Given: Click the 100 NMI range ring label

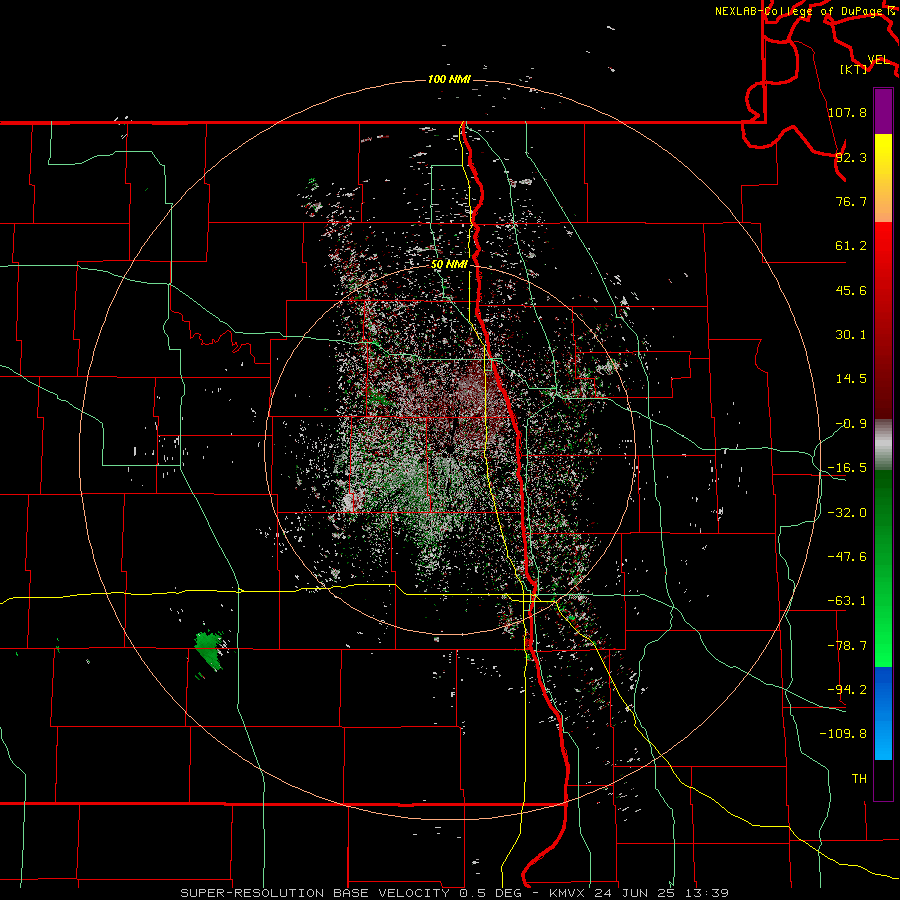Looking at the screenshot, I should point(449,79).
